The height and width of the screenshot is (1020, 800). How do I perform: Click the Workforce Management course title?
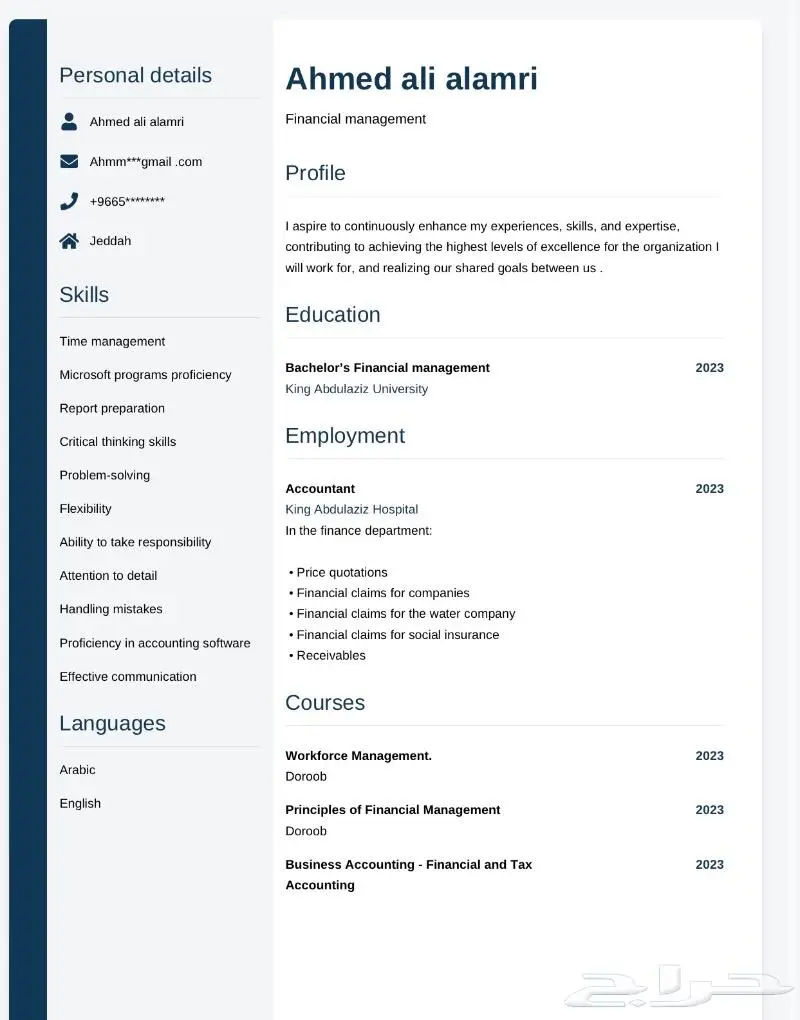point(358,756)
